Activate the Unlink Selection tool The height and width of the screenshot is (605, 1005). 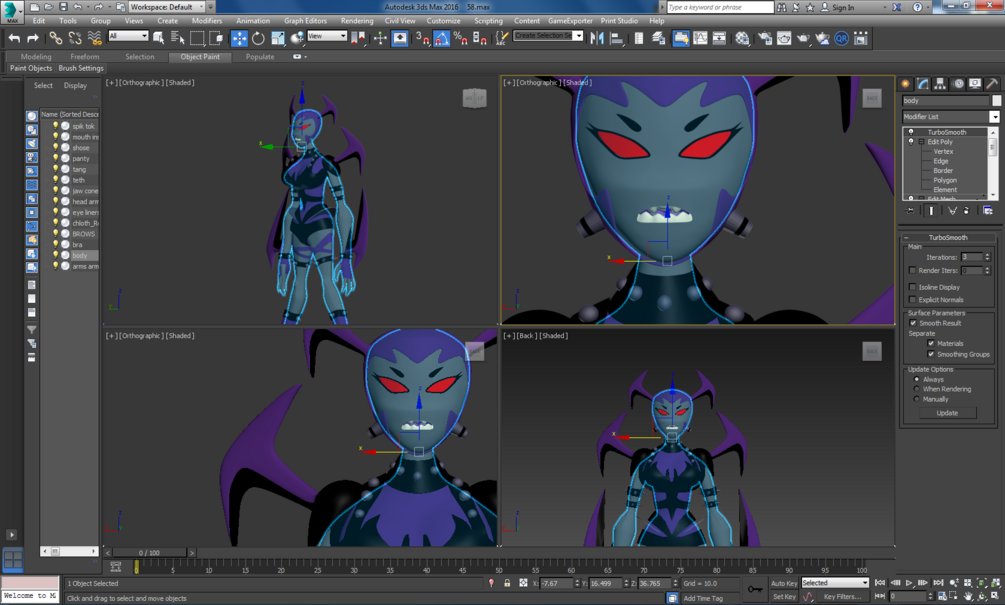tap(75, 38)
